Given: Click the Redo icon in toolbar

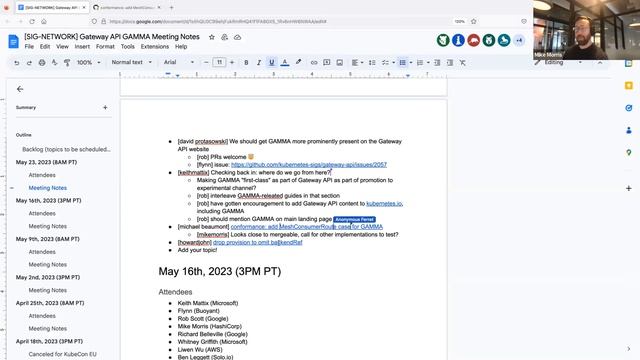Looking at the screenshot, I should click(29, 63).
